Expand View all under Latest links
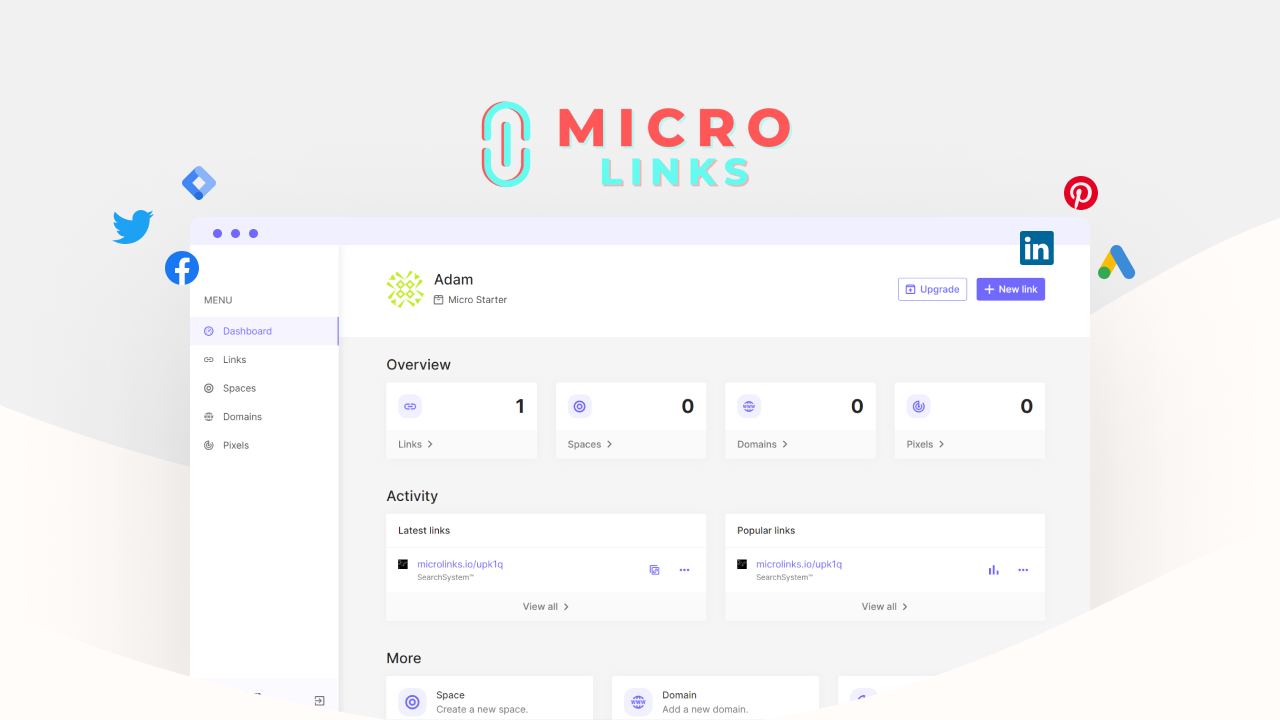The width and height of the screenshot is (1280, 720). click(546, 606)
